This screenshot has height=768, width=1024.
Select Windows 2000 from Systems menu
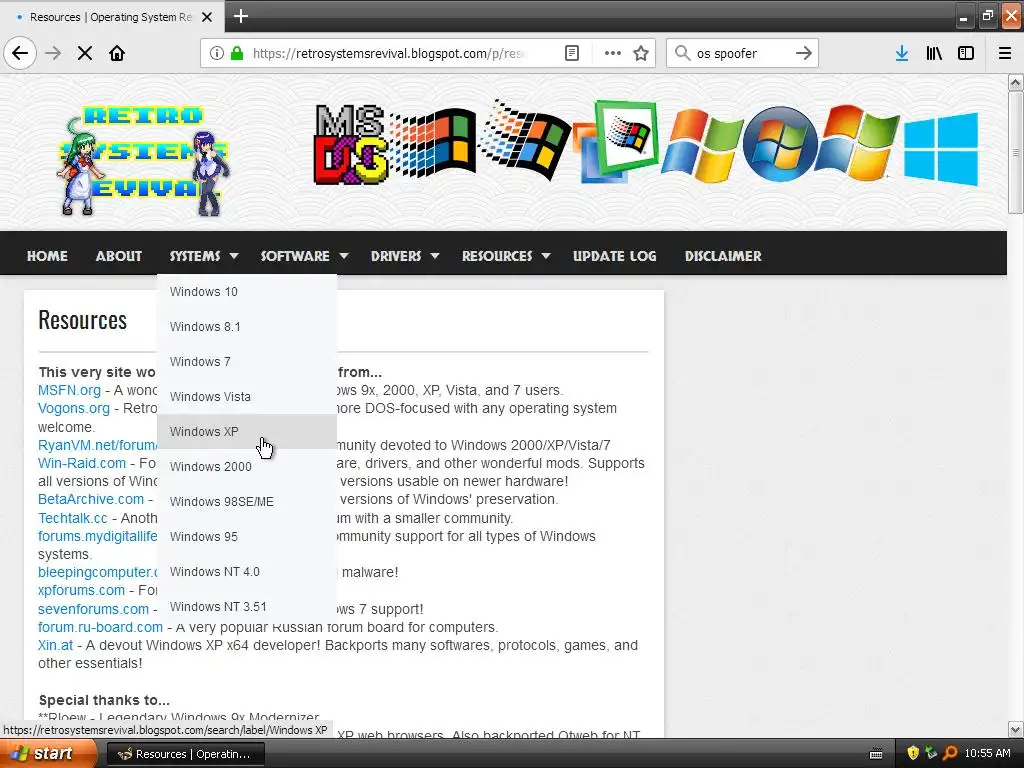point(247,467)
